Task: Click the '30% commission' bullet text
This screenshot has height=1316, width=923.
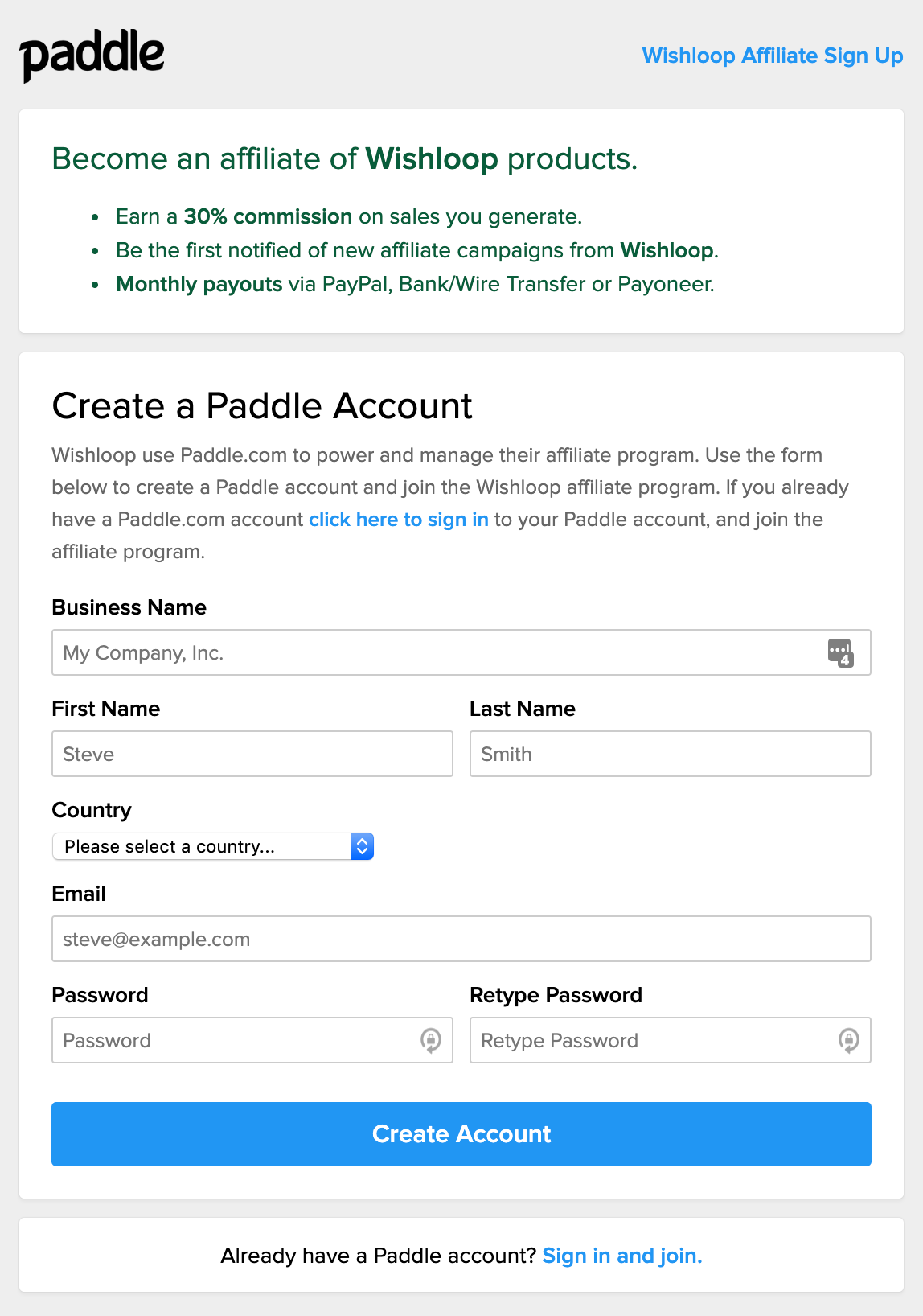Action: tap(268, 216)
